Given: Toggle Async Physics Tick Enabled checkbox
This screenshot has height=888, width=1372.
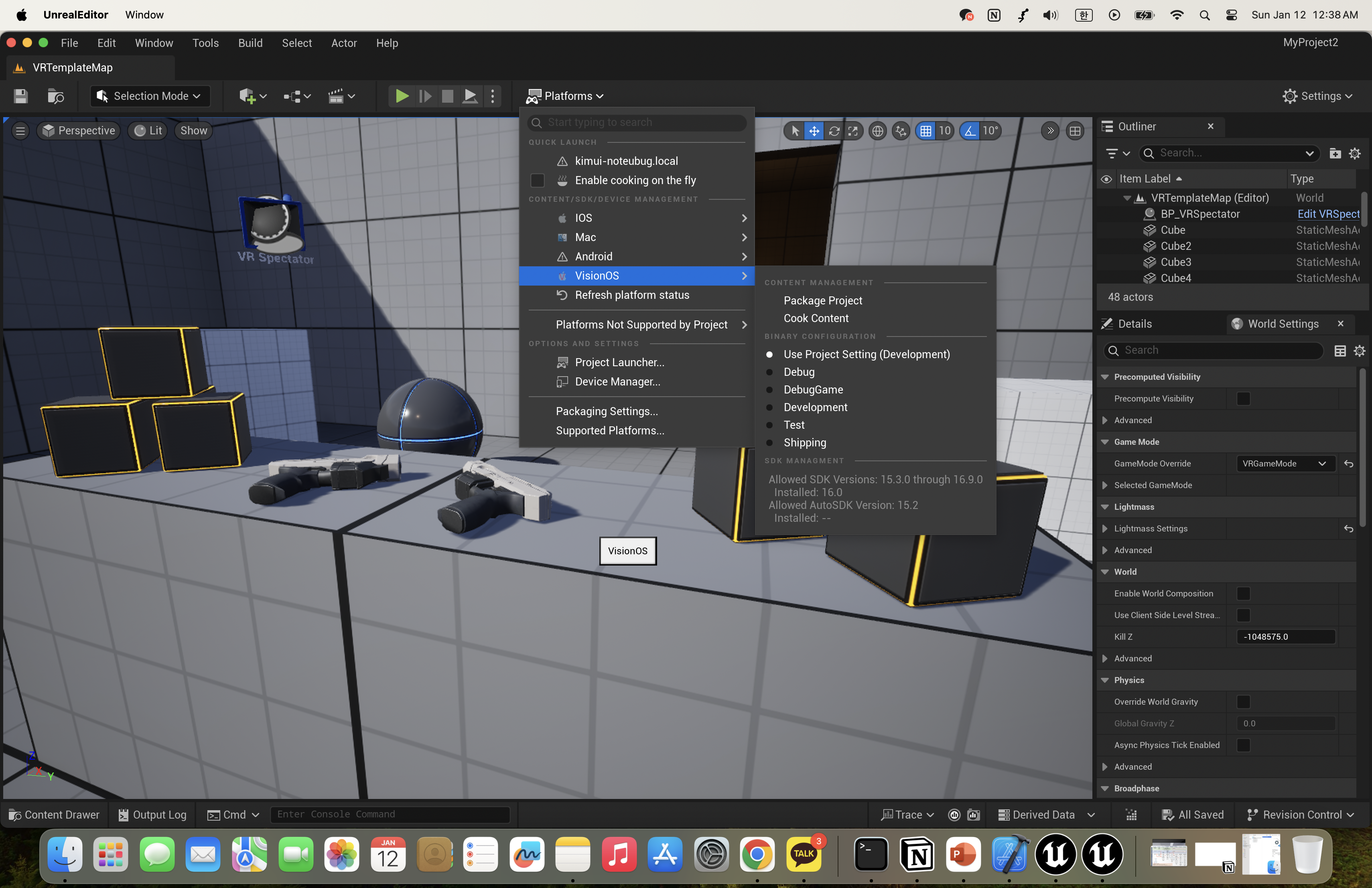Looking at the screenshot, I should point(1243,745).
